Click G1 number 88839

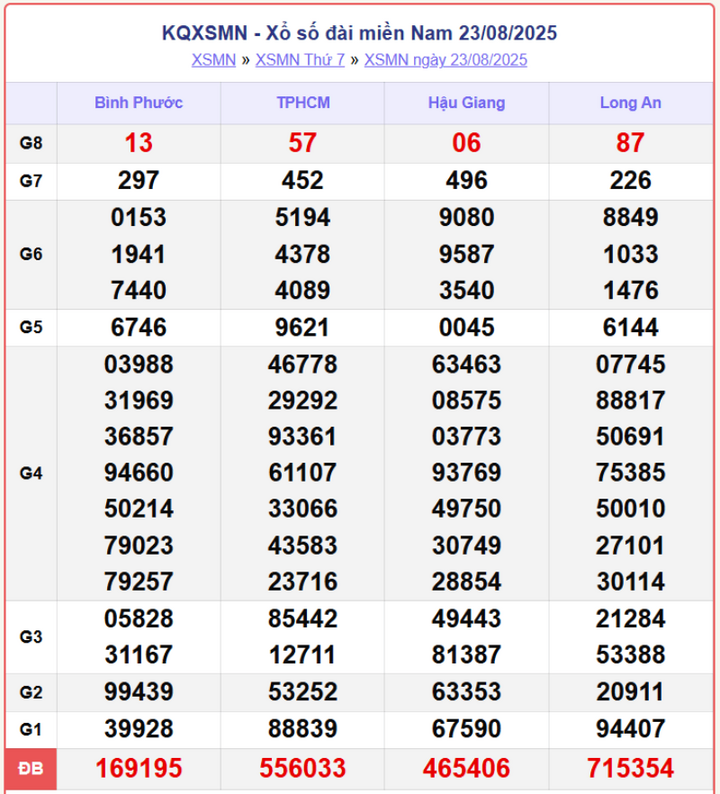pos(303,729)
